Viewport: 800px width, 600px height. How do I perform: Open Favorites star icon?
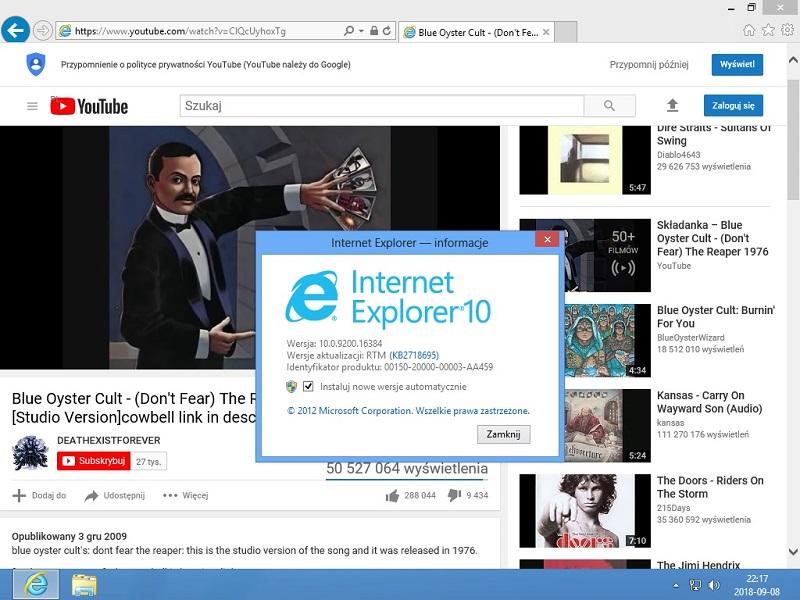768,30
